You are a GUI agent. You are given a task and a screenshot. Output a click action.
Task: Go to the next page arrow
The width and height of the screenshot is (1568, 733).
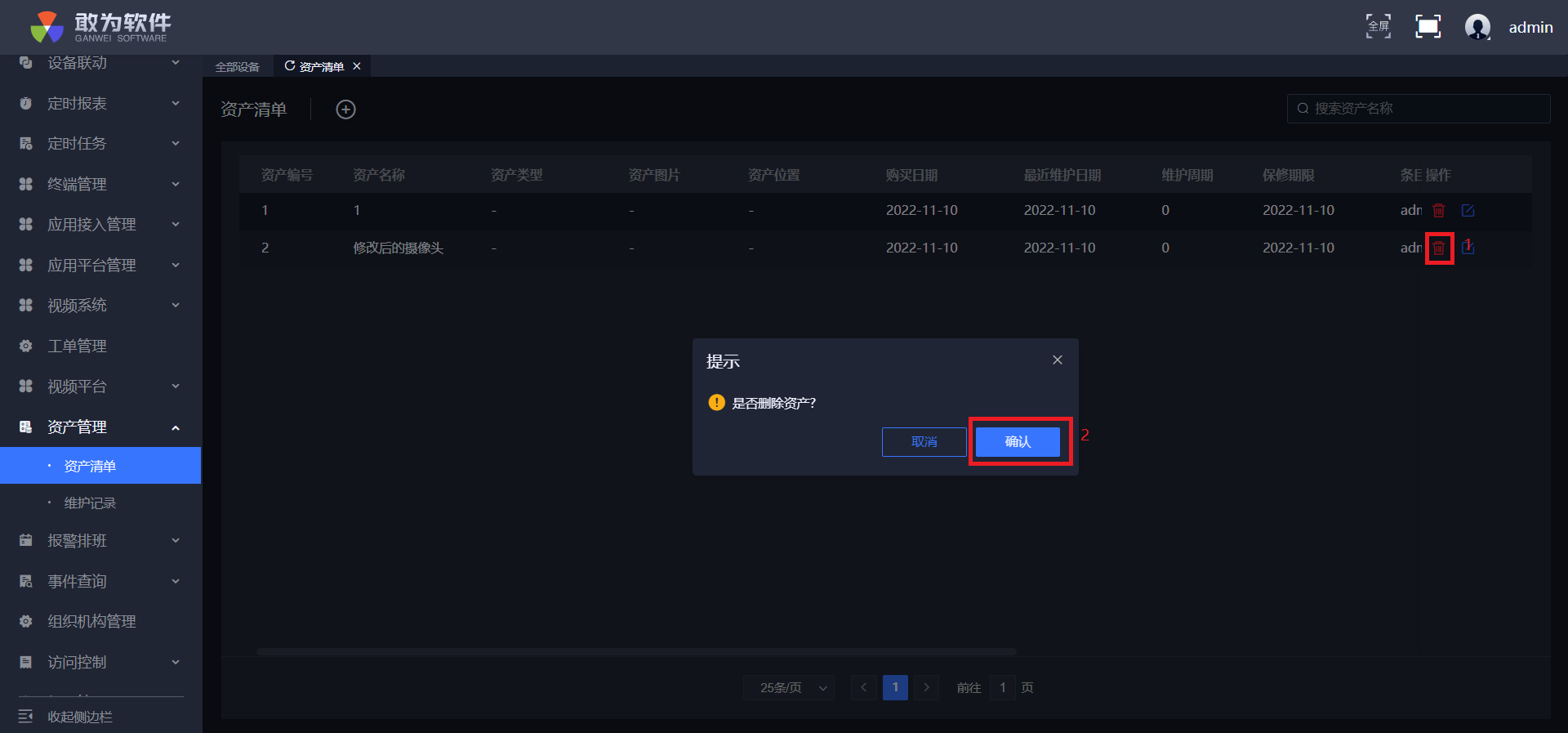(x=926, y=688)
